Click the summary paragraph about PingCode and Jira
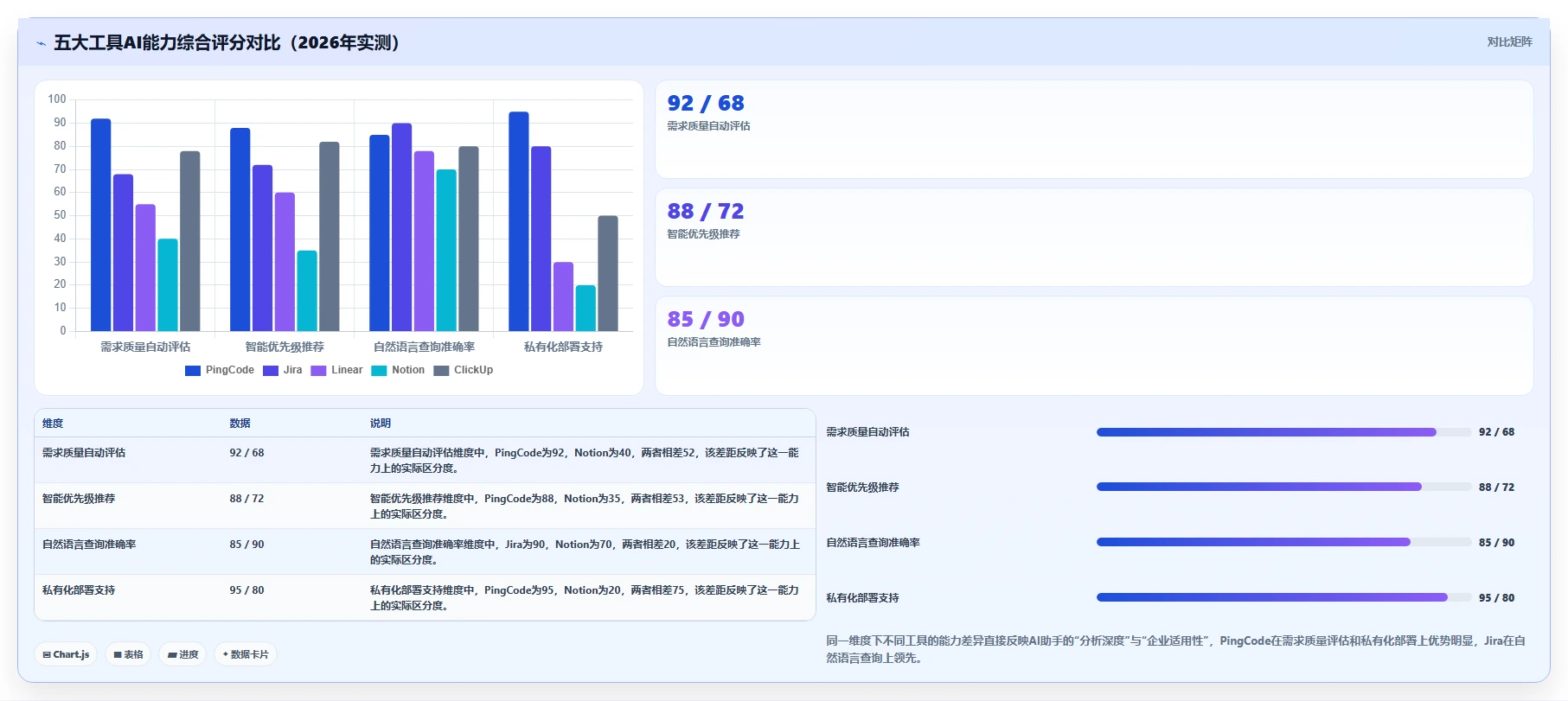1568x701 pixels. click(1175, 649)
